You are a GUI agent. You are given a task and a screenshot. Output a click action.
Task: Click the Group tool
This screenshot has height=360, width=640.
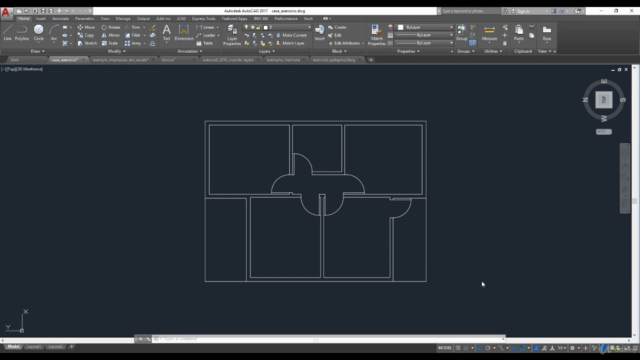(462, 32)
